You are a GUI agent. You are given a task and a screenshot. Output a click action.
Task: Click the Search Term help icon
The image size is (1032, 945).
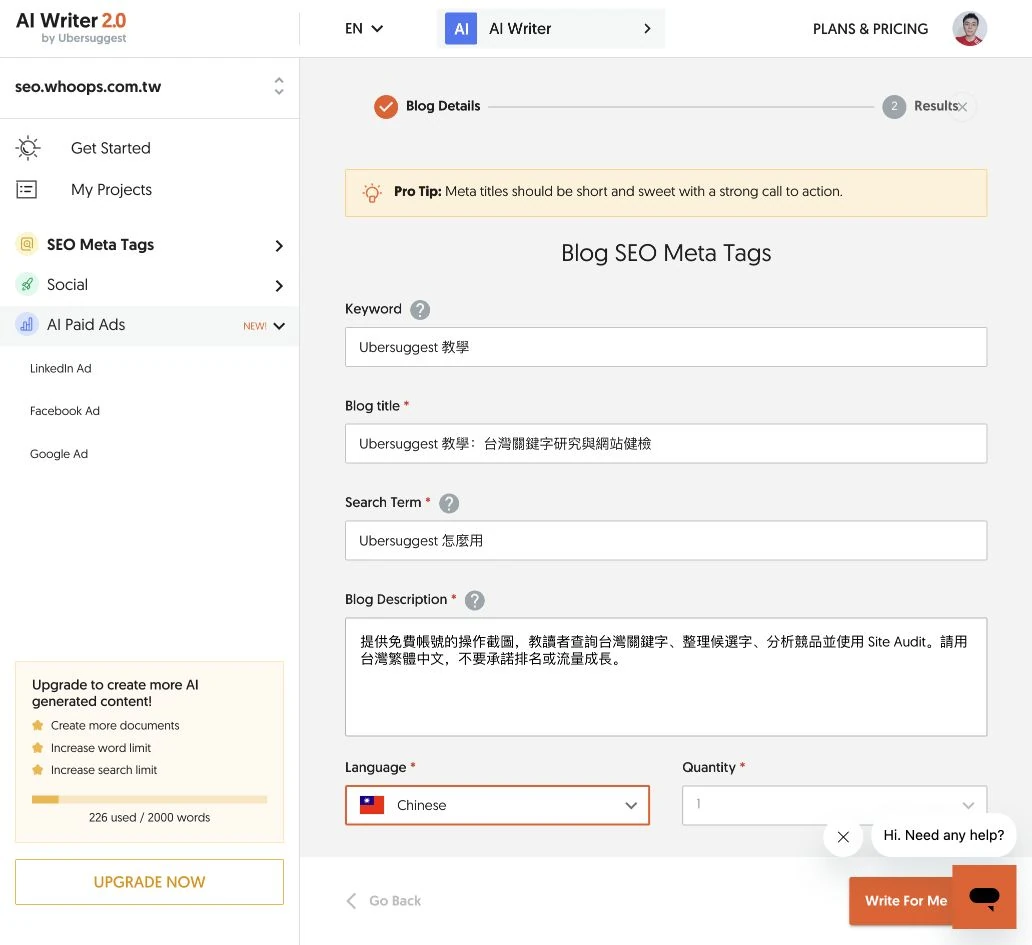[449, 503]
